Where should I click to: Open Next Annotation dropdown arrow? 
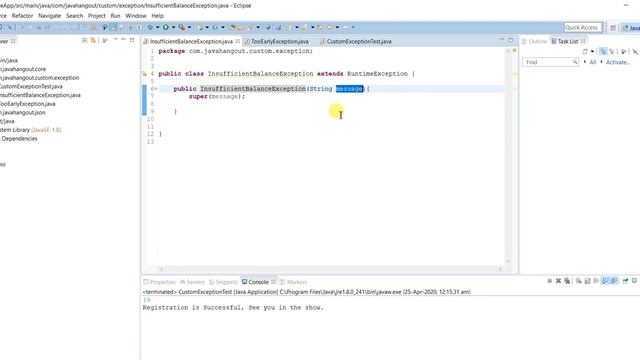297,27
